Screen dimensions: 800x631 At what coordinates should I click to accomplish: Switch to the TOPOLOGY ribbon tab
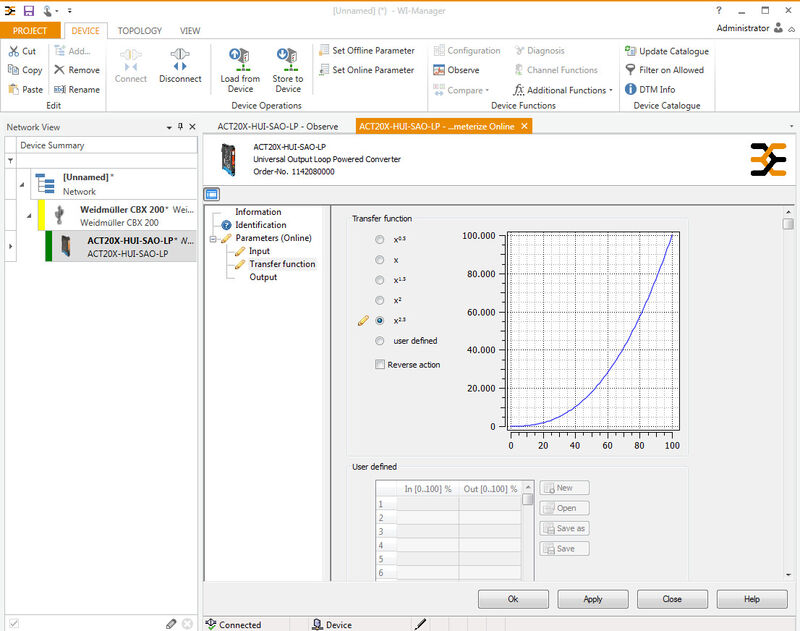pos(140,31)
